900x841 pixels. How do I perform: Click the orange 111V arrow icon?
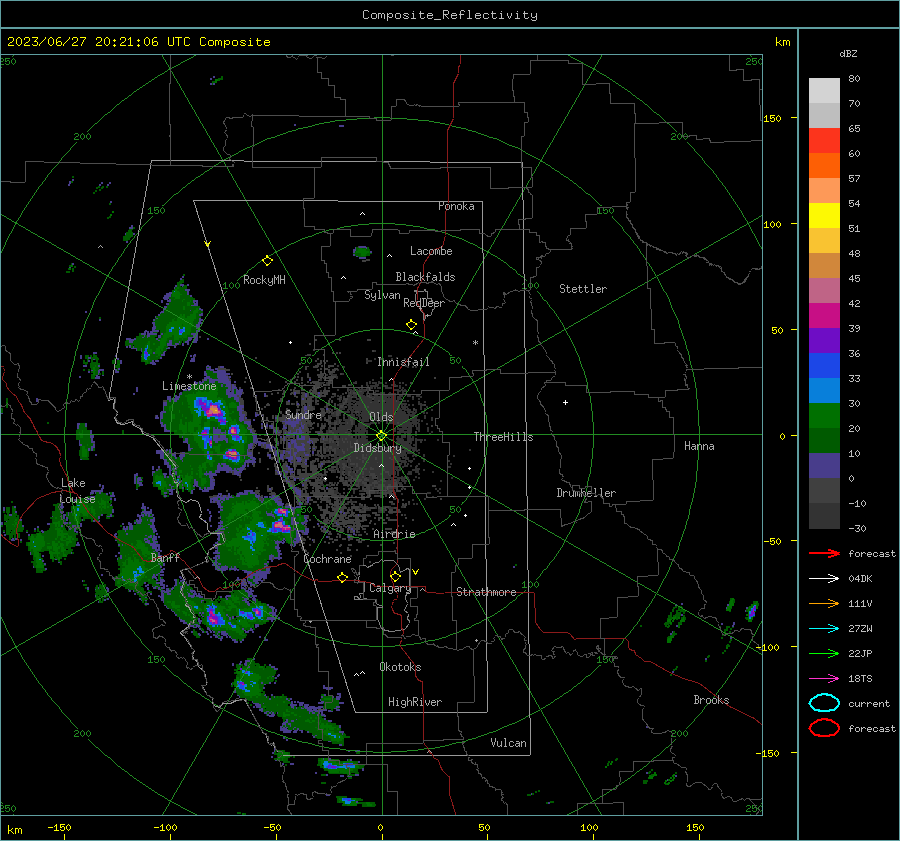tap(824, 603)
